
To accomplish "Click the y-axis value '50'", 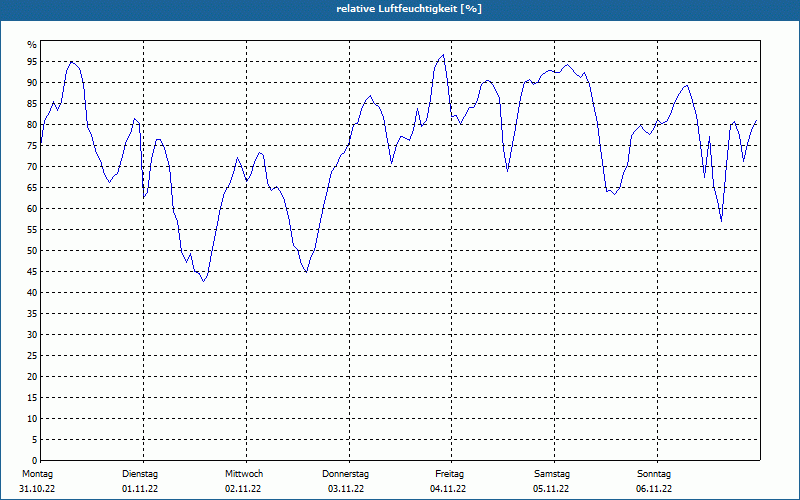I will pyautogui.click(x=32, y=251).
